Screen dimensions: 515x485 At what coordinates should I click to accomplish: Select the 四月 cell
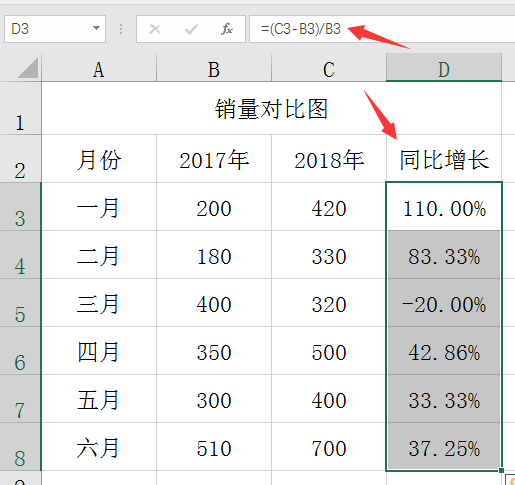(99, 350)
